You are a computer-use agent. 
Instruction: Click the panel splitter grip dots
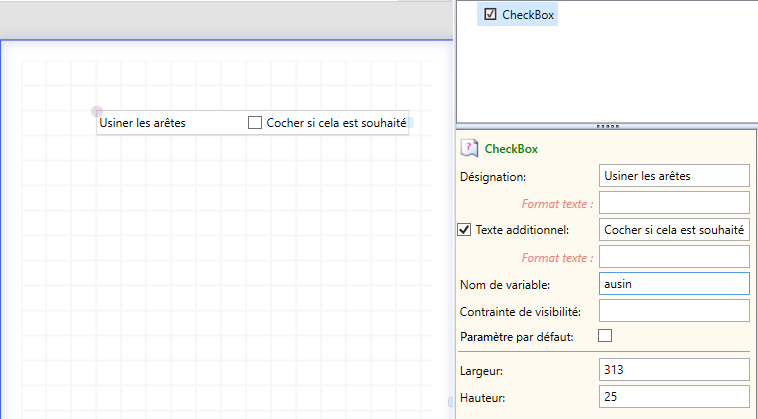(x=608, y=127)
